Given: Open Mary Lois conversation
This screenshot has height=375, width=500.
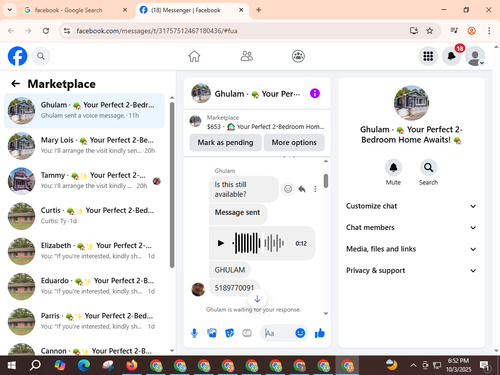Looking at the screenshot, I should tap(84, 145).
